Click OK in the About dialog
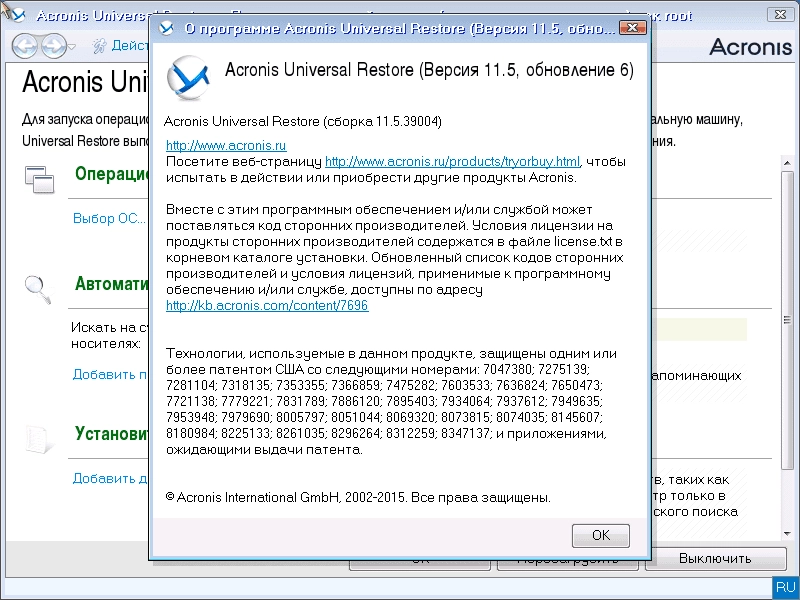 (601, 535)
